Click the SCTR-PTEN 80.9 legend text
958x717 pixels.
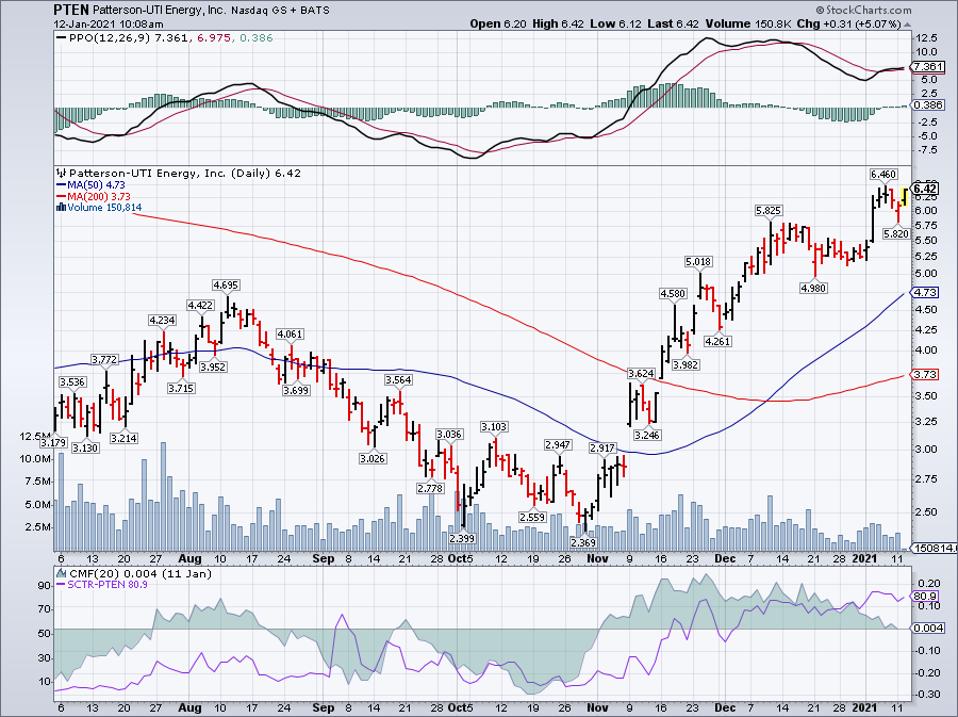pos(108,584)
